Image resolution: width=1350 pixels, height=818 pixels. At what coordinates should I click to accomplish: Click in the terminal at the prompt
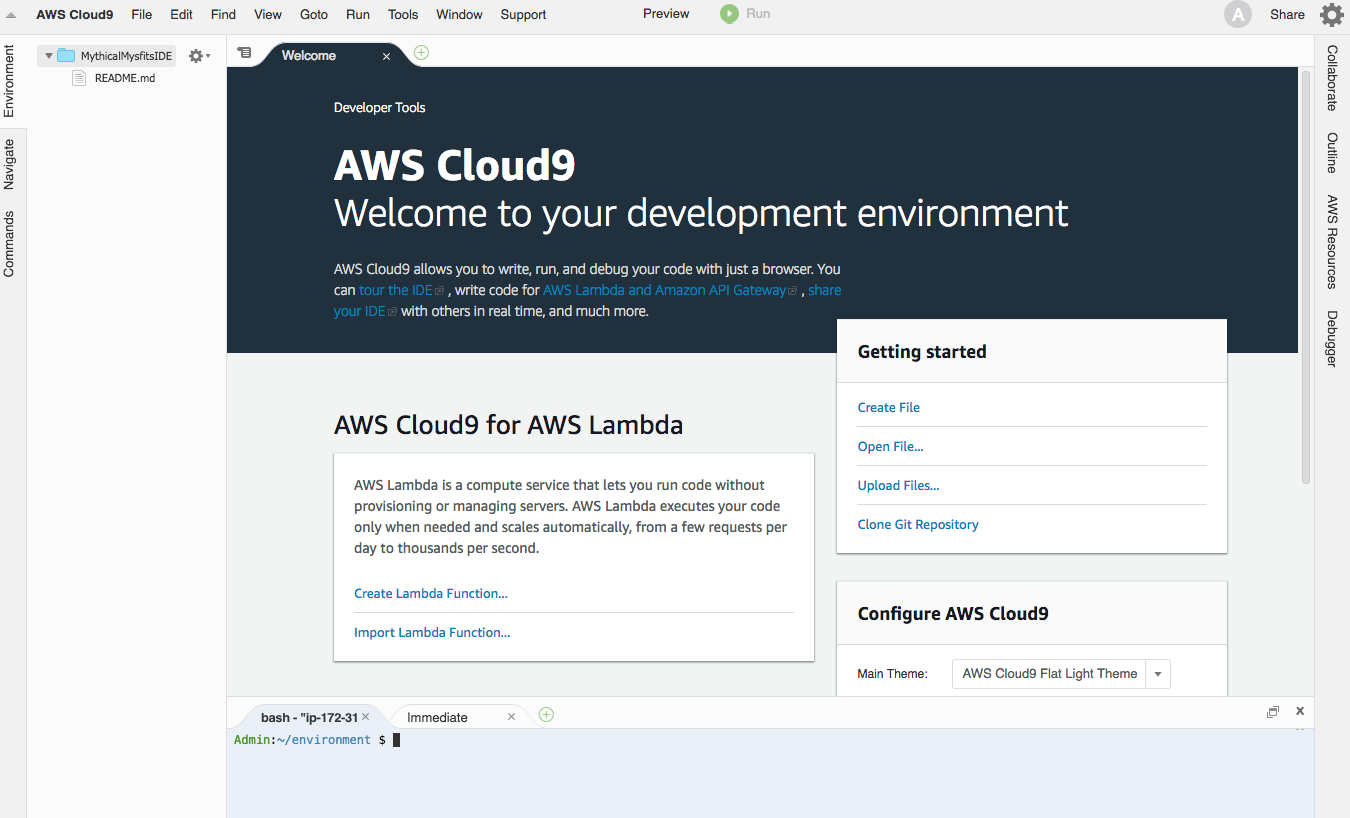click(x=396, y=740)
